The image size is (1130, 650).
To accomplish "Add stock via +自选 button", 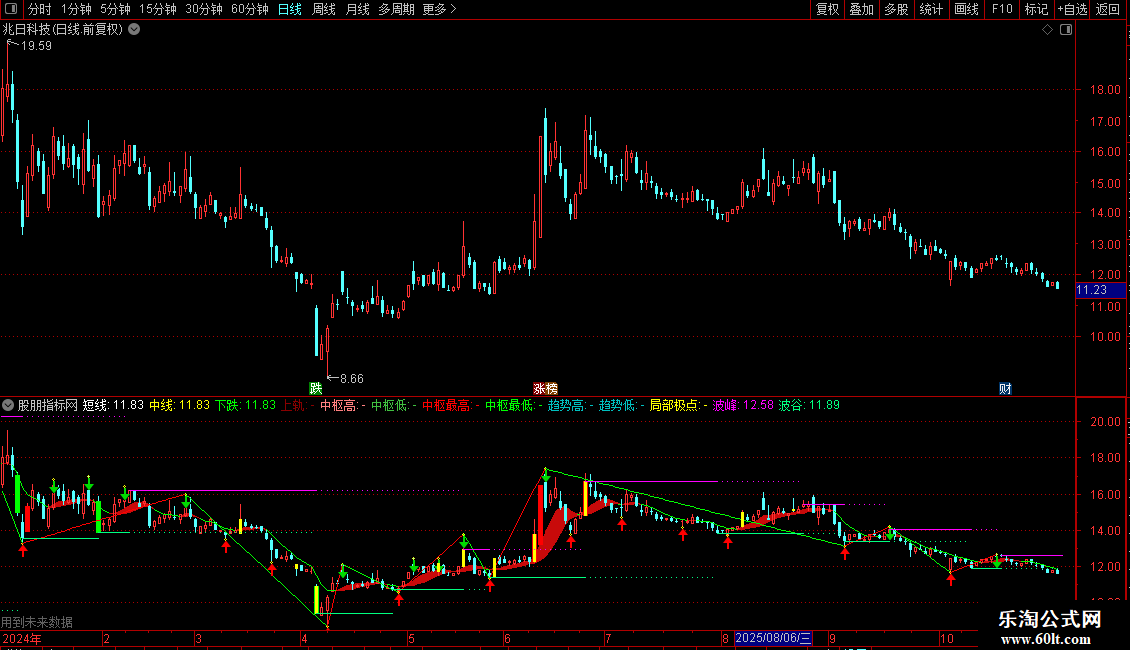I will click(1072, 9).
